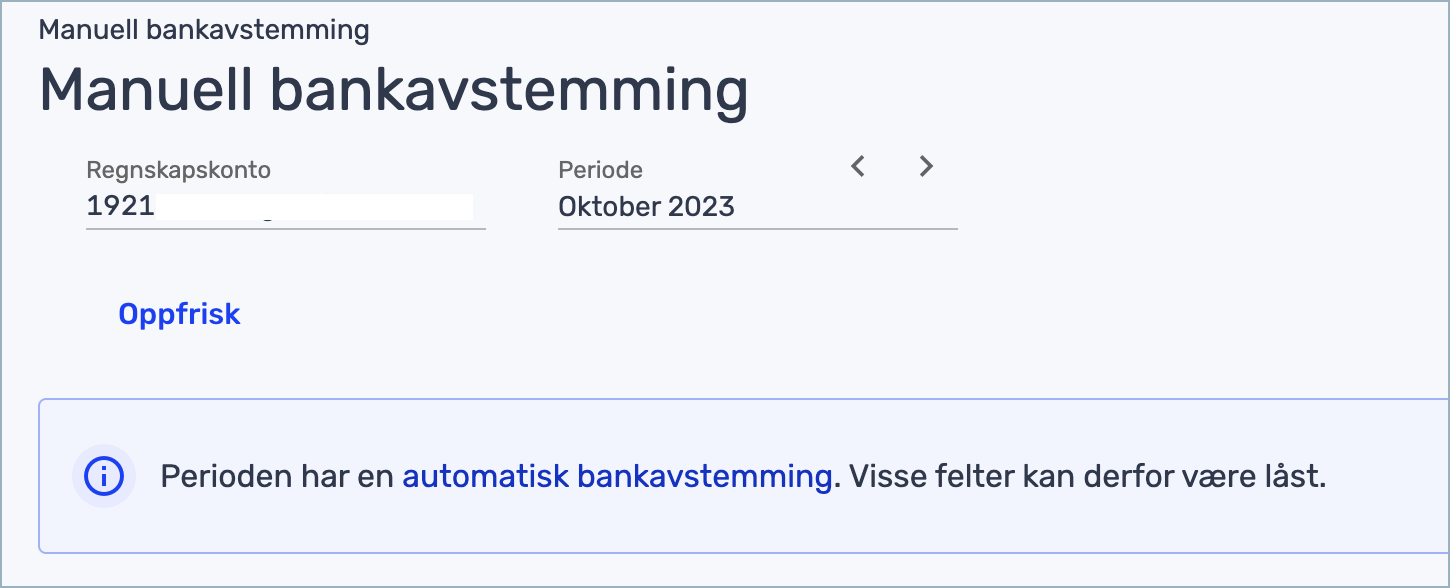Image resolution: width=1450 pixels, height=588 pixels.
Task: Click Oppfrisk to reload the reconciliation data
Action: pyautogui.click(x=179, y=313)
